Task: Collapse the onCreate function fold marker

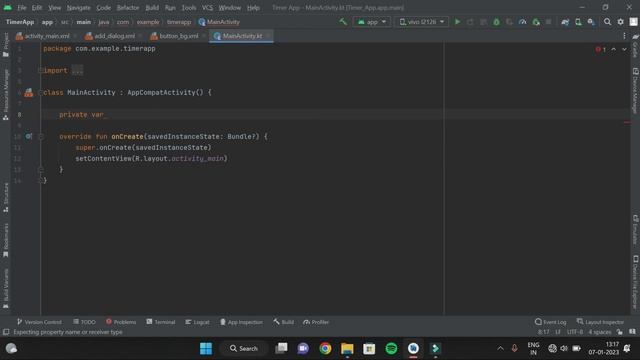Action: click(40, 137)
